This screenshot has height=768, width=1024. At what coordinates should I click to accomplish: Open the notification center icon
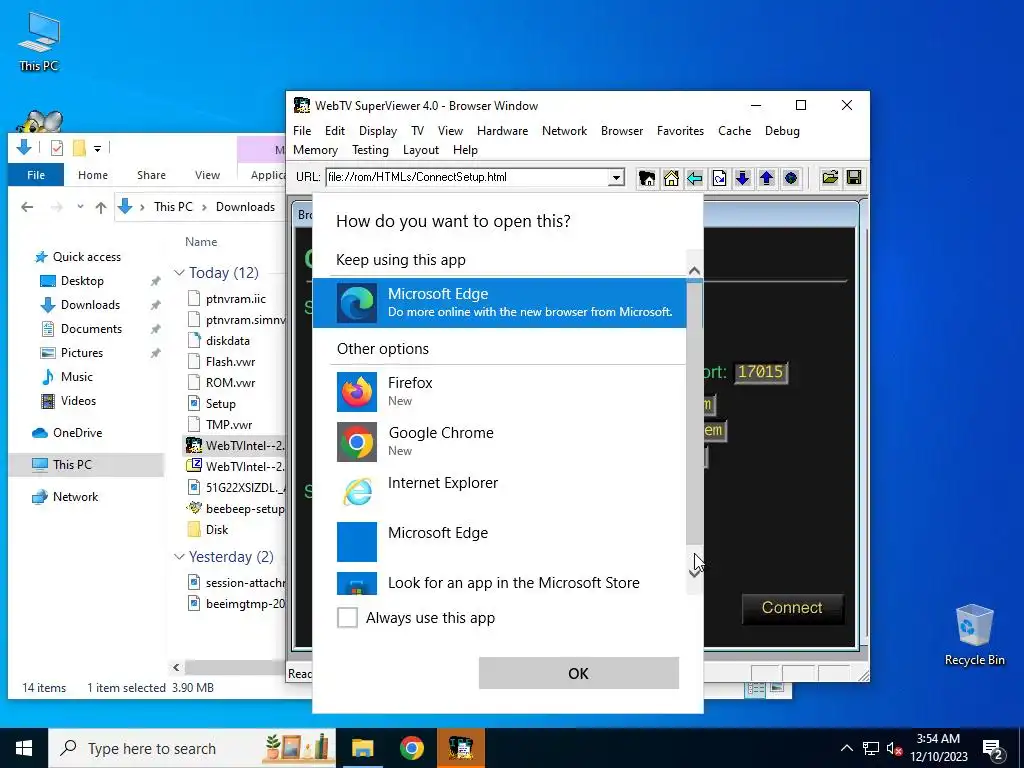[993, 749]
